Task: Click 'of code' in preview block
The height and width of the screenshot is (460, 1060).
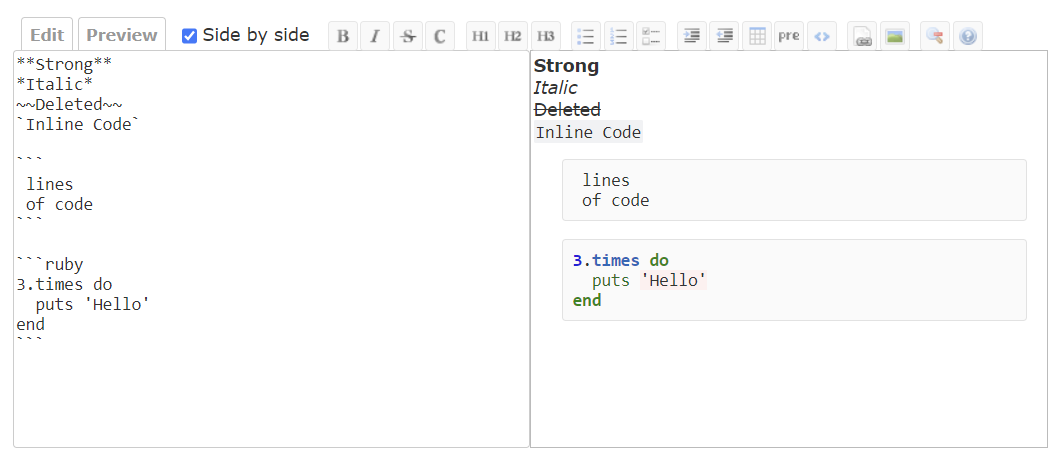Action: pyautogui.click(x=615, y=201)
